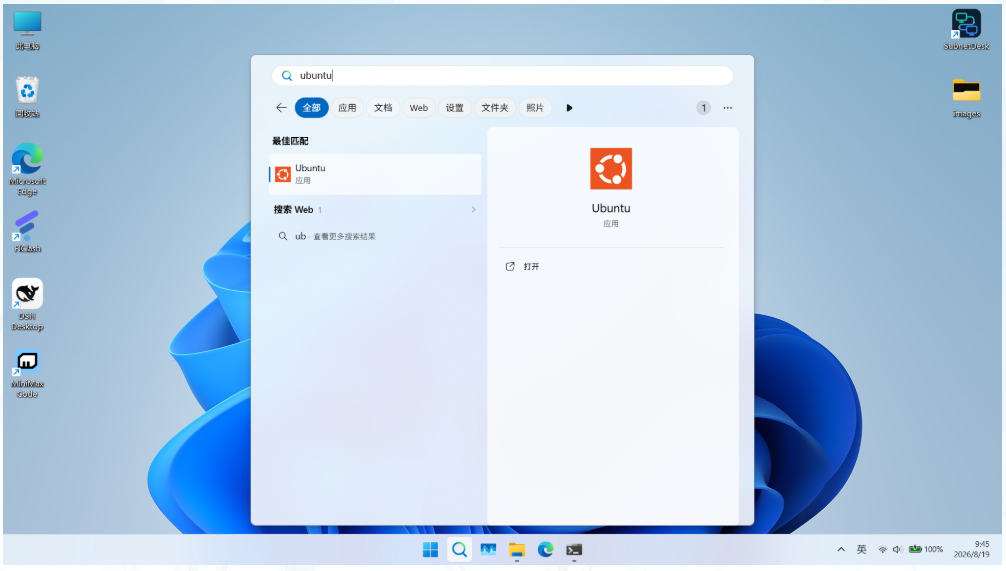
Task: Click inside the ubuntu search box
Action: click(x=502, y=76)
